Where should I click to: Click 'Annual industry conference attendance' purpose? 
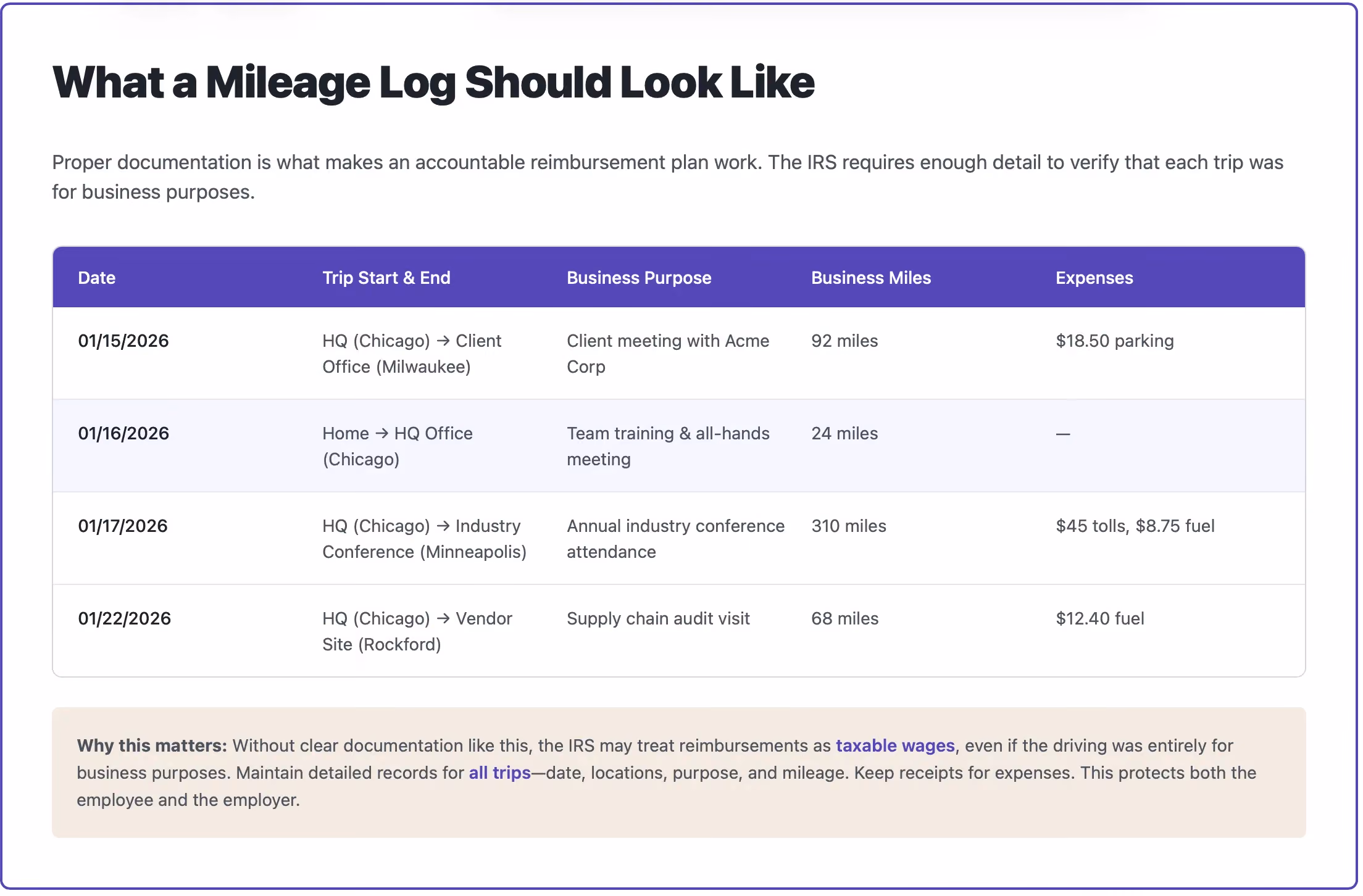(675, 539)
